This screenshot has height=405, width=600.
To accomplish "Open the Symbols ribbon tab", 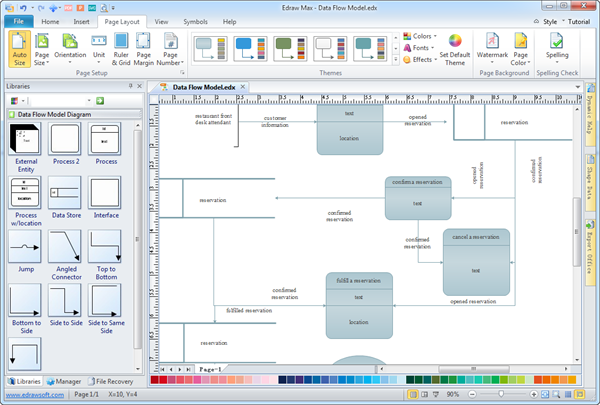I will 196,20.
